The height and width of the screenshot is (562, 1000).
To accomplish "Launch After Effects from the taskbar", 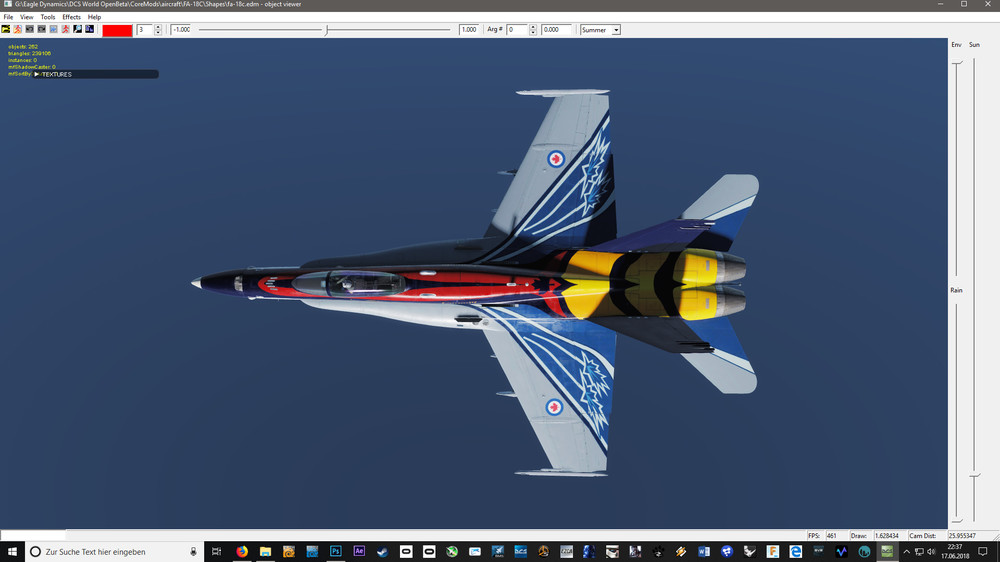I will point(359,551).
